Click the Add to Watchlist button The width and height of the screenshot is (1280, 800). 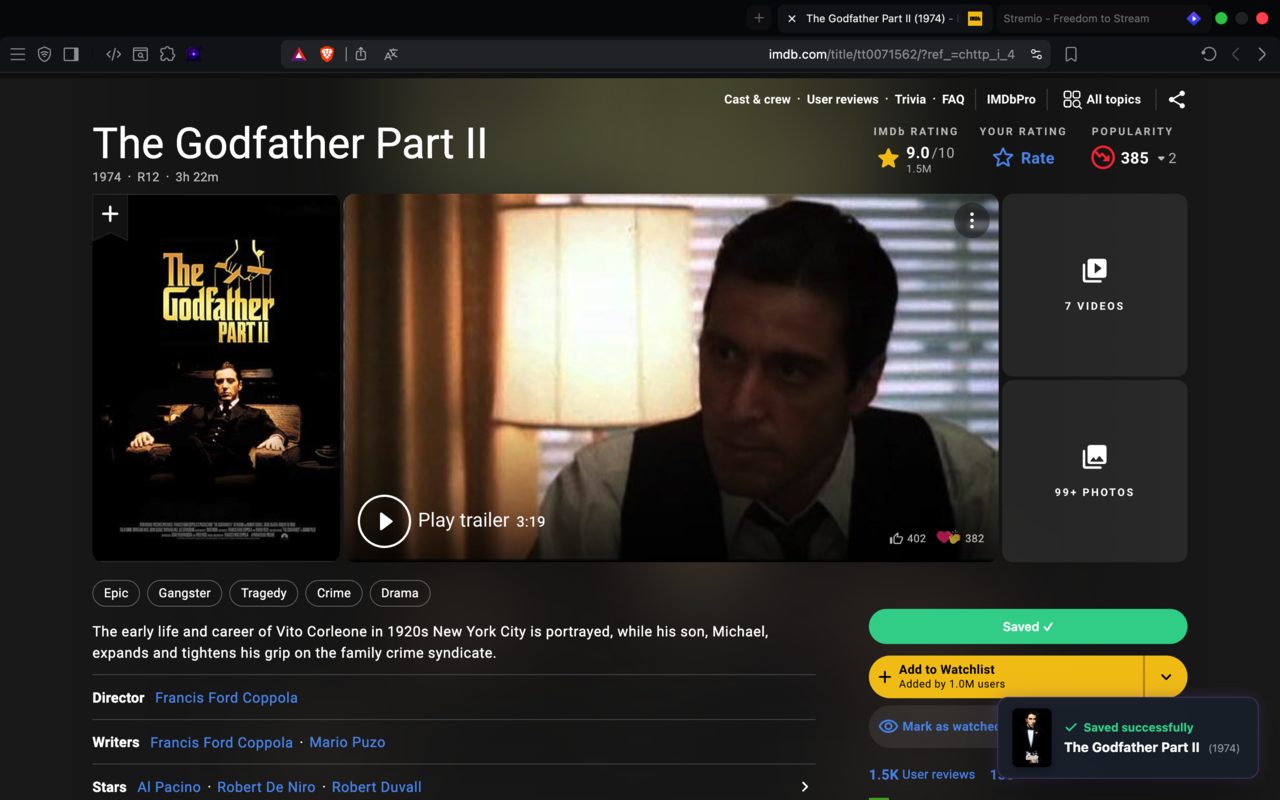(x=1006, y=677)
